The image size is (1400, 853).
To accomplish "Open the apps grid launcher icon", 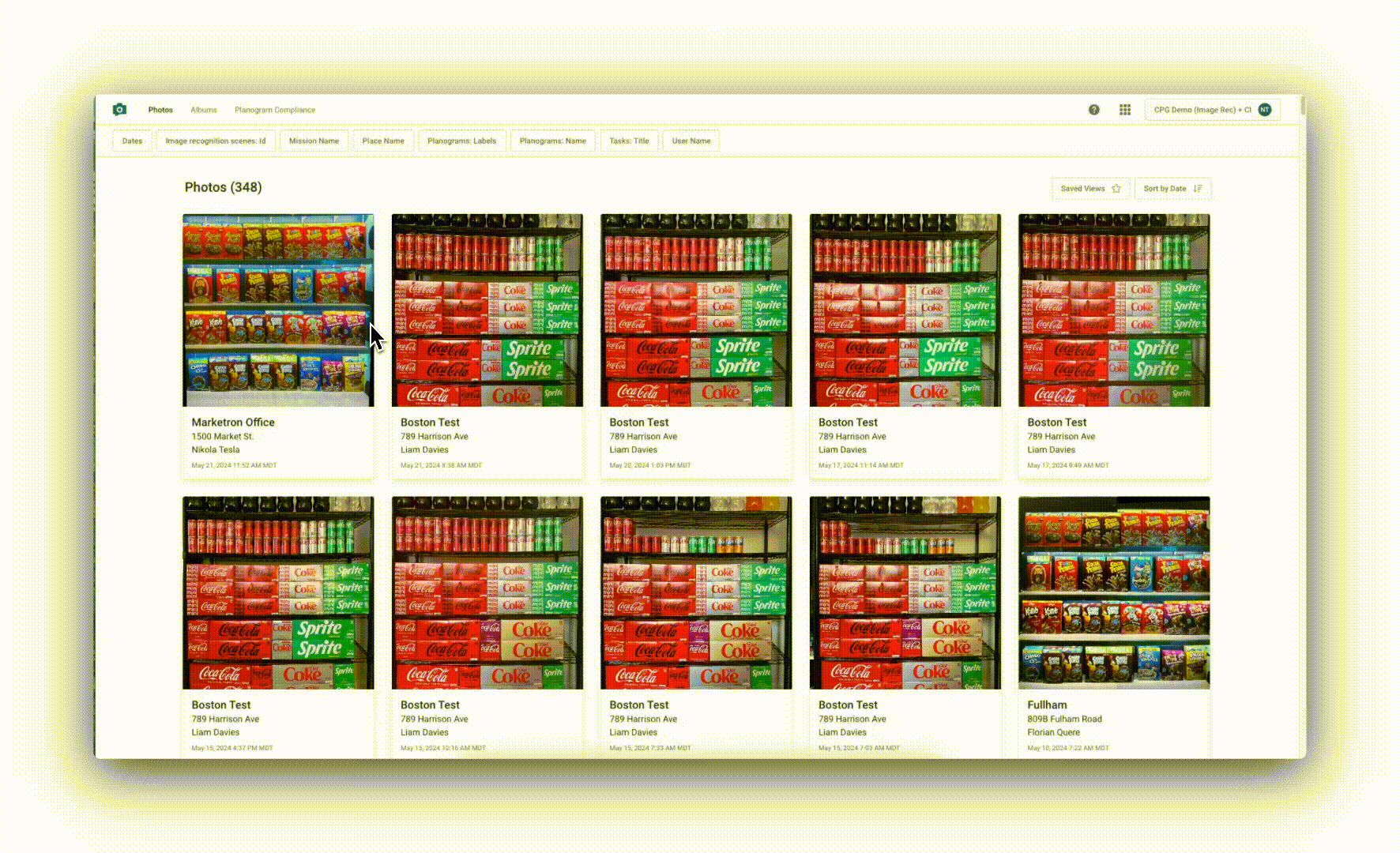I will [x=1125, y=110].
